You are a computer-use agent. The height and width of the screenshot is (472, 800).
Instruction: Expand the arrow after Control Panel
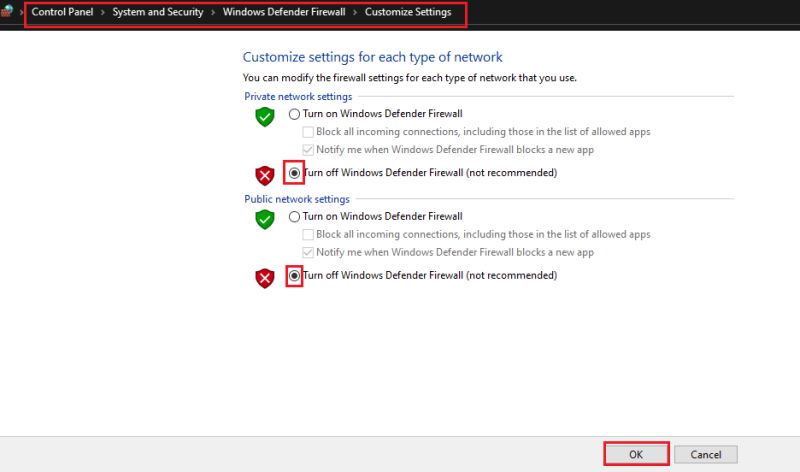click(x=103, y=12)
